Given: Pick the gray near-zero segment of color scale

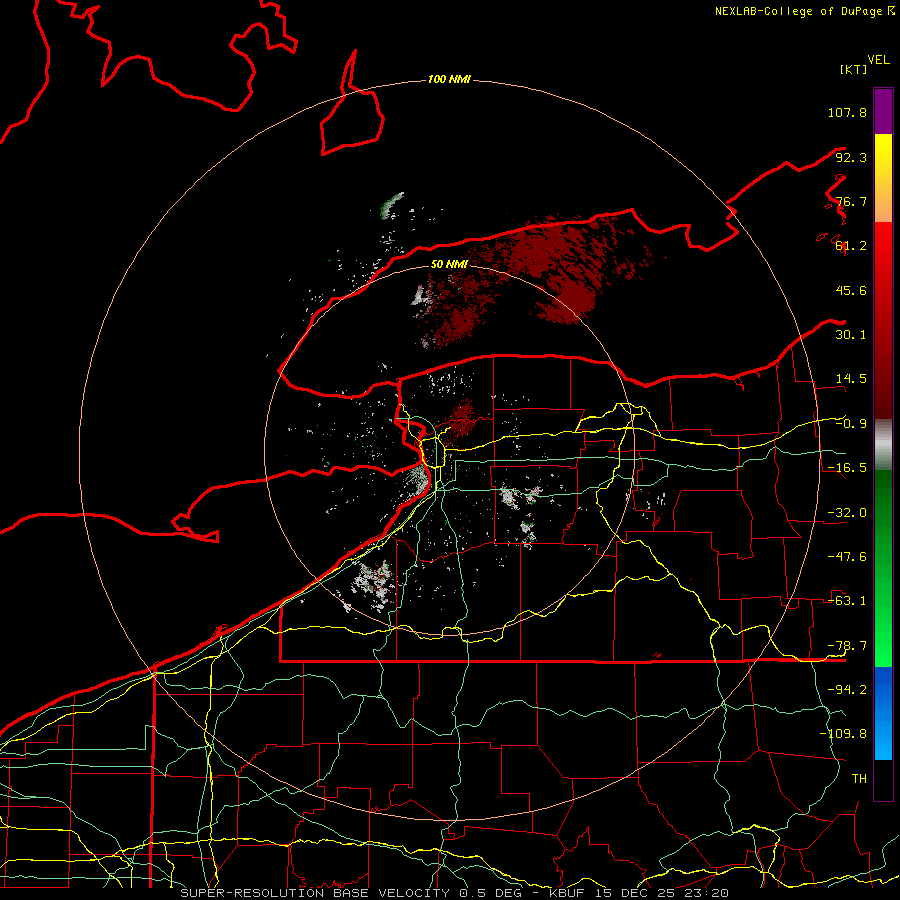Looking at the screenshot, I should [883, 445].
